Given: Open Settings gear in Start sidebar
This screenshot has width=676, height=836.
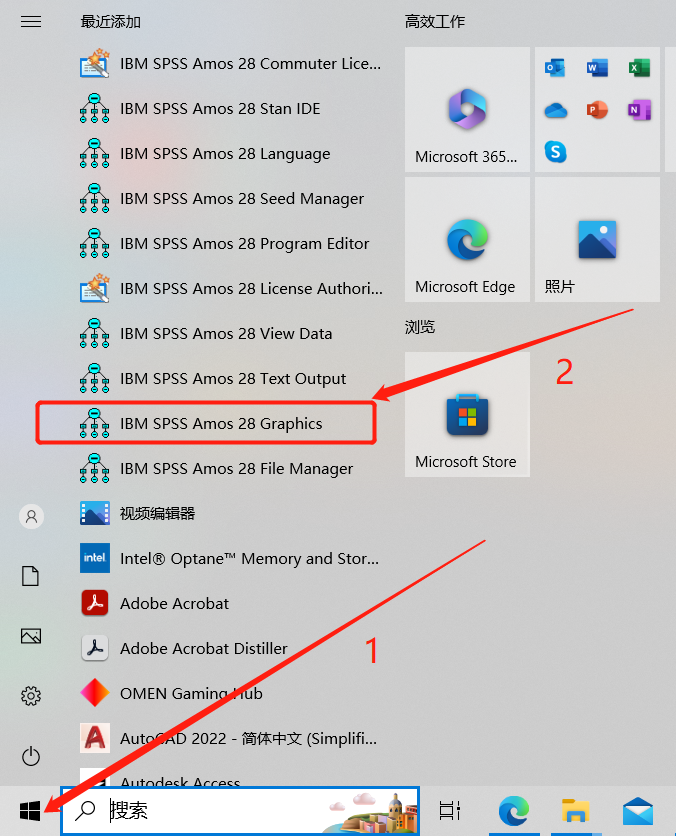Looking at the screenshot, I should pyautogui.click(x=31, y=695).
